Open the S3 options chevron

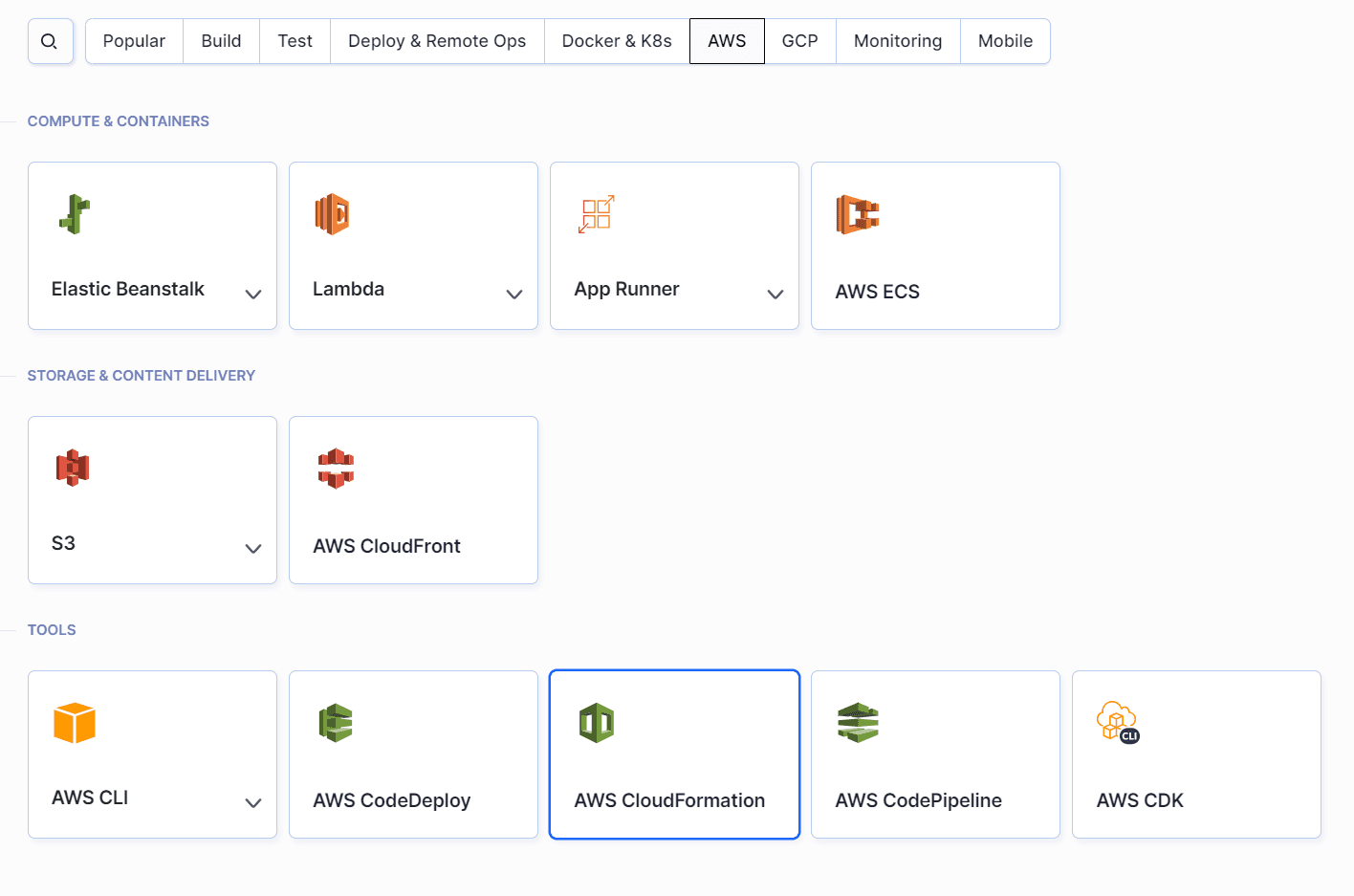253,548
